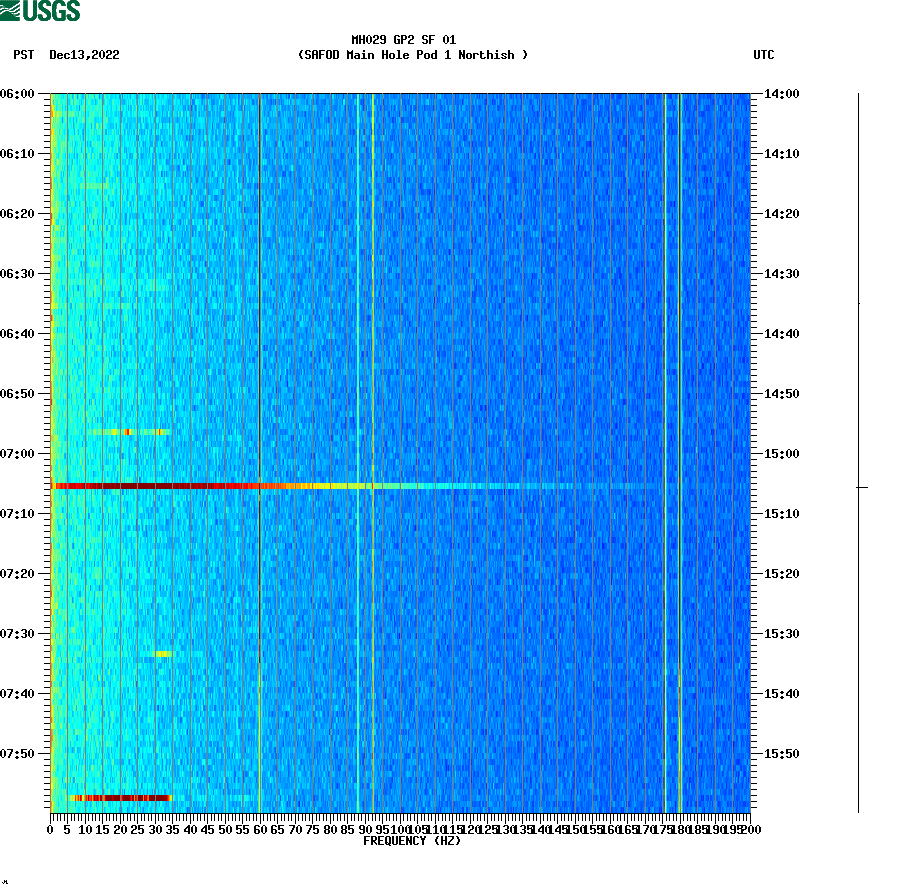
Task: Click the UTC timezone label
Action: 765,55
